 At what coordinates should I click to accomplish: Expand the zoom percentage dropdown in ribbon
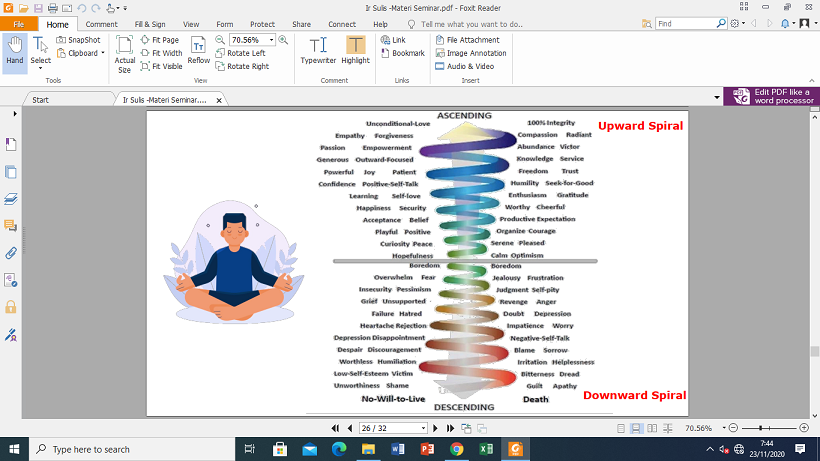[270, 40]
